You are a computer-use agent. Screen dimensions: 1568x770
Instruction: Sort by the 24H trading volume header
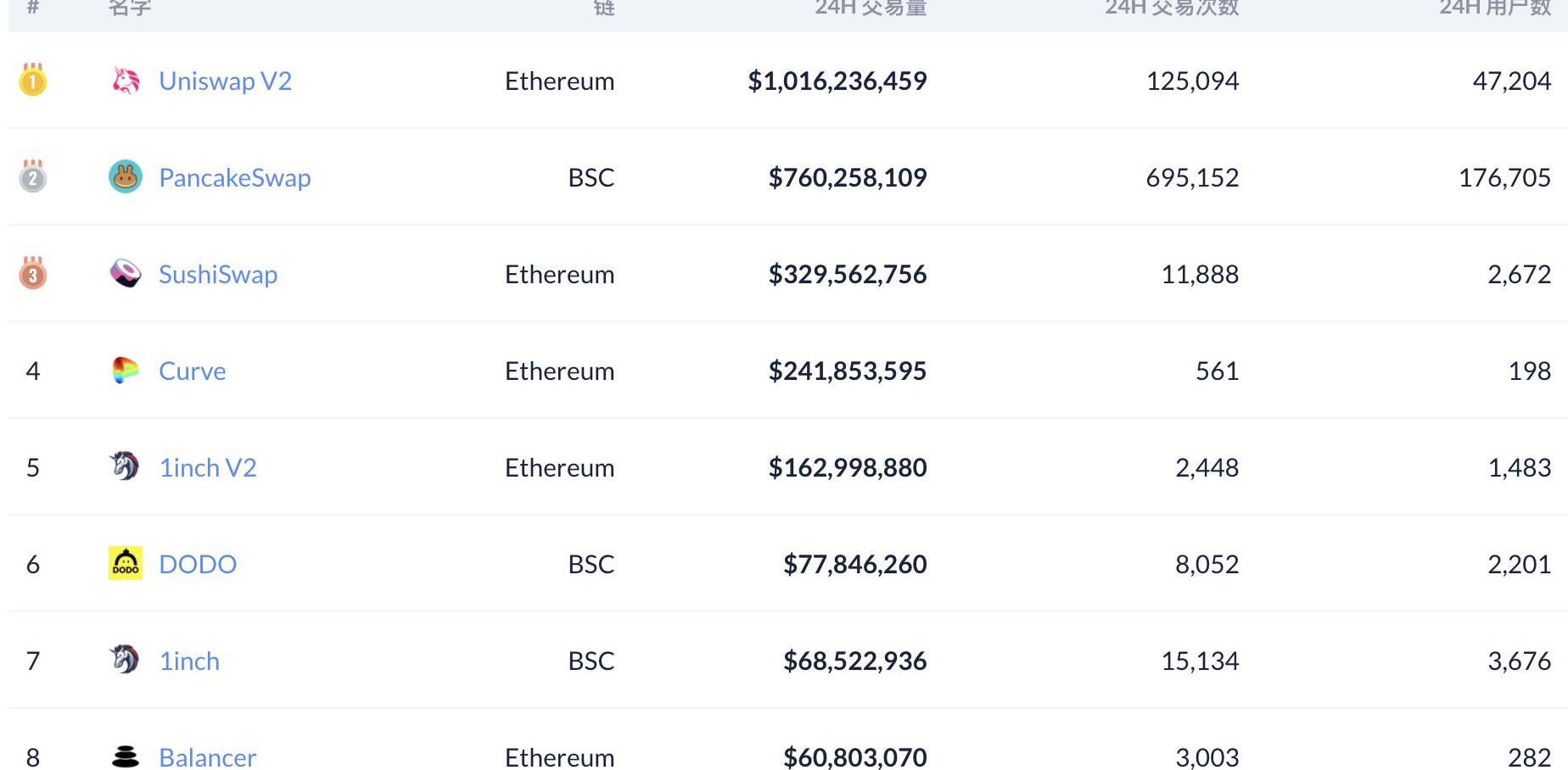pyautogui.click(x=871, y=8)
